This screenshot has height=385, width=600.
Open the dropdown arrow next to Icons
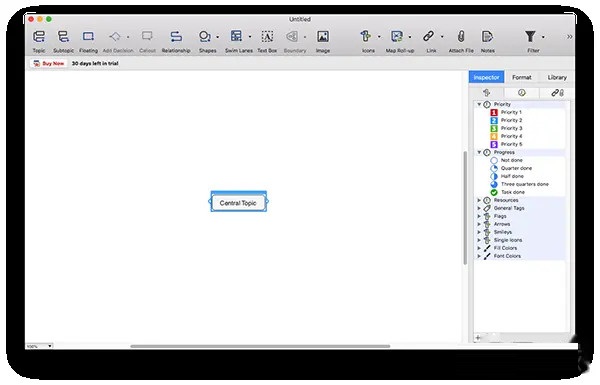379,38
